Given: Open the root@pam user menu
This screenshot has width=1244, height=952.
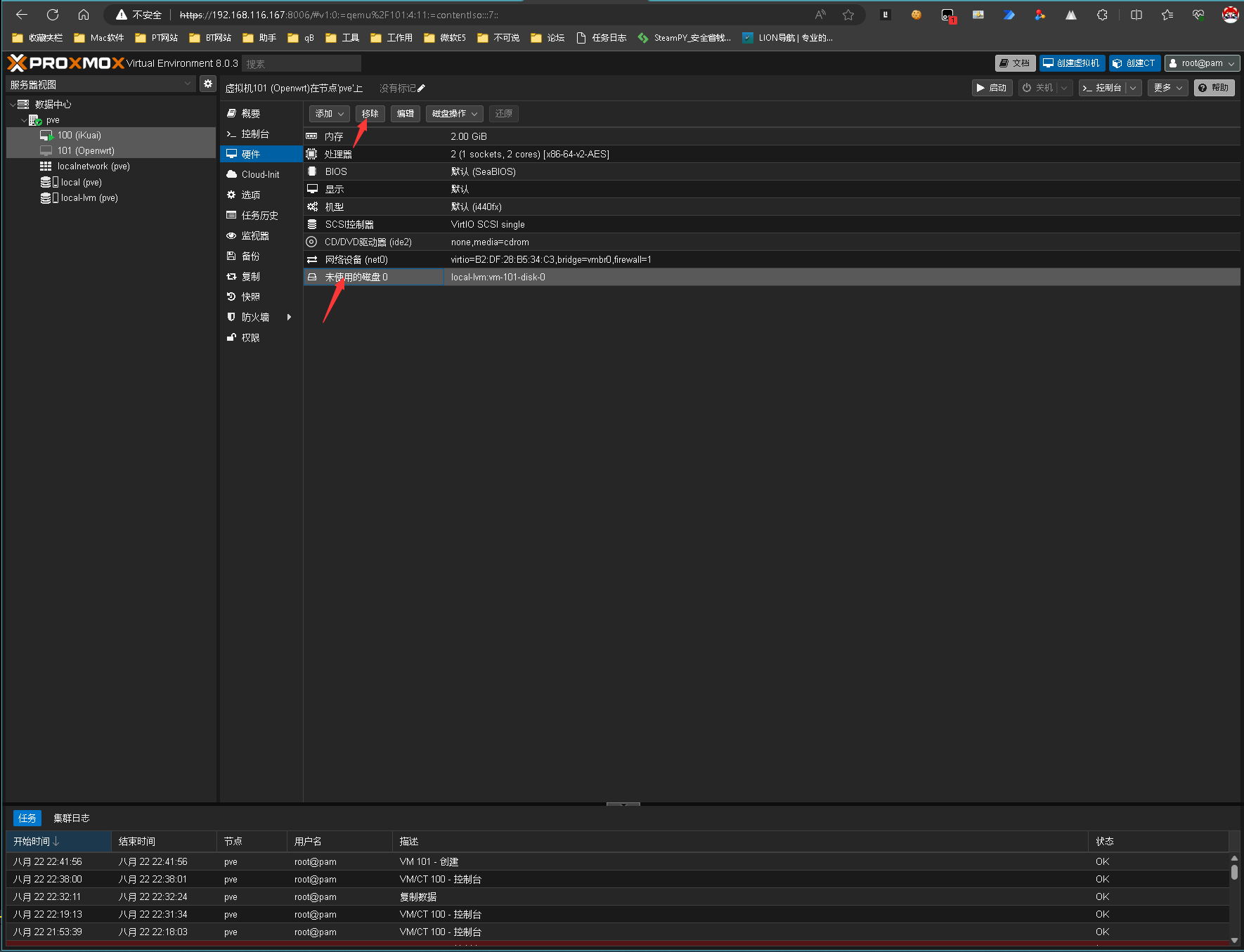Looking at the screenshot, I should [x=1202, y=63].
